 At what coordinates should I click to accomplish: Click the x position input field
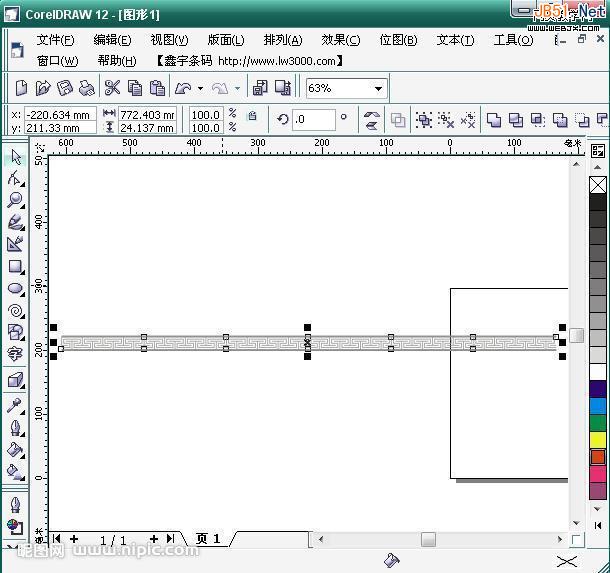60,115
